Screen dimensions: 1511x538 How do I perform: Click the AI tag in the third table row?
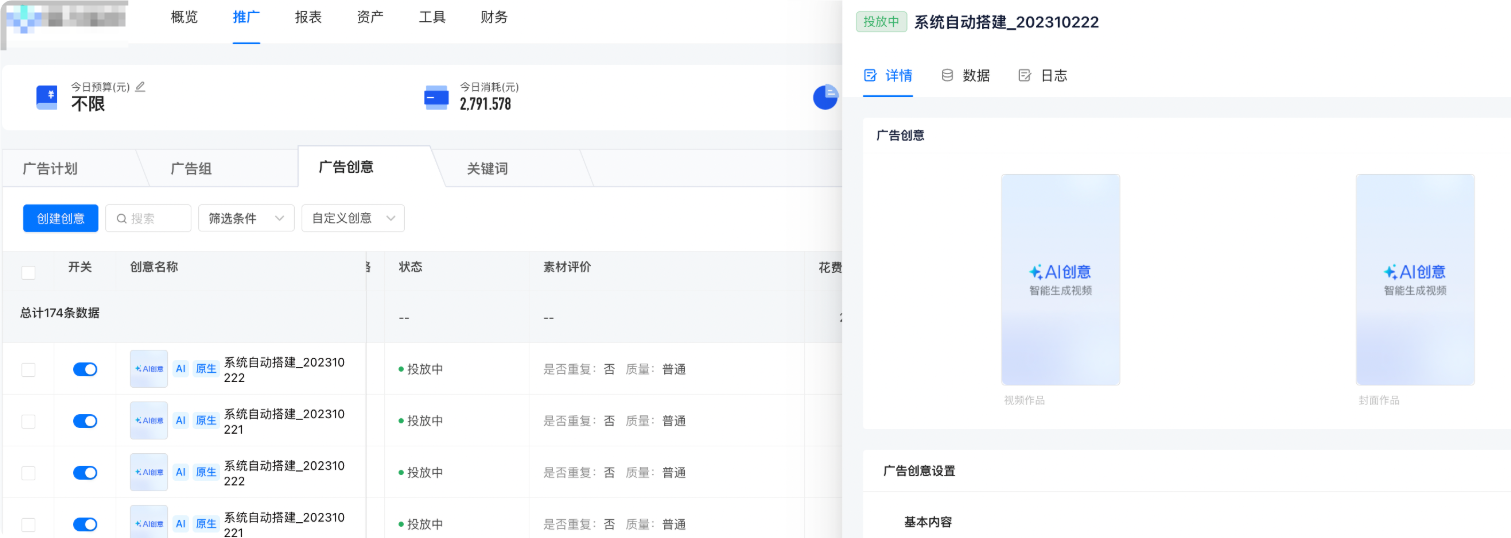click(181, 472)
